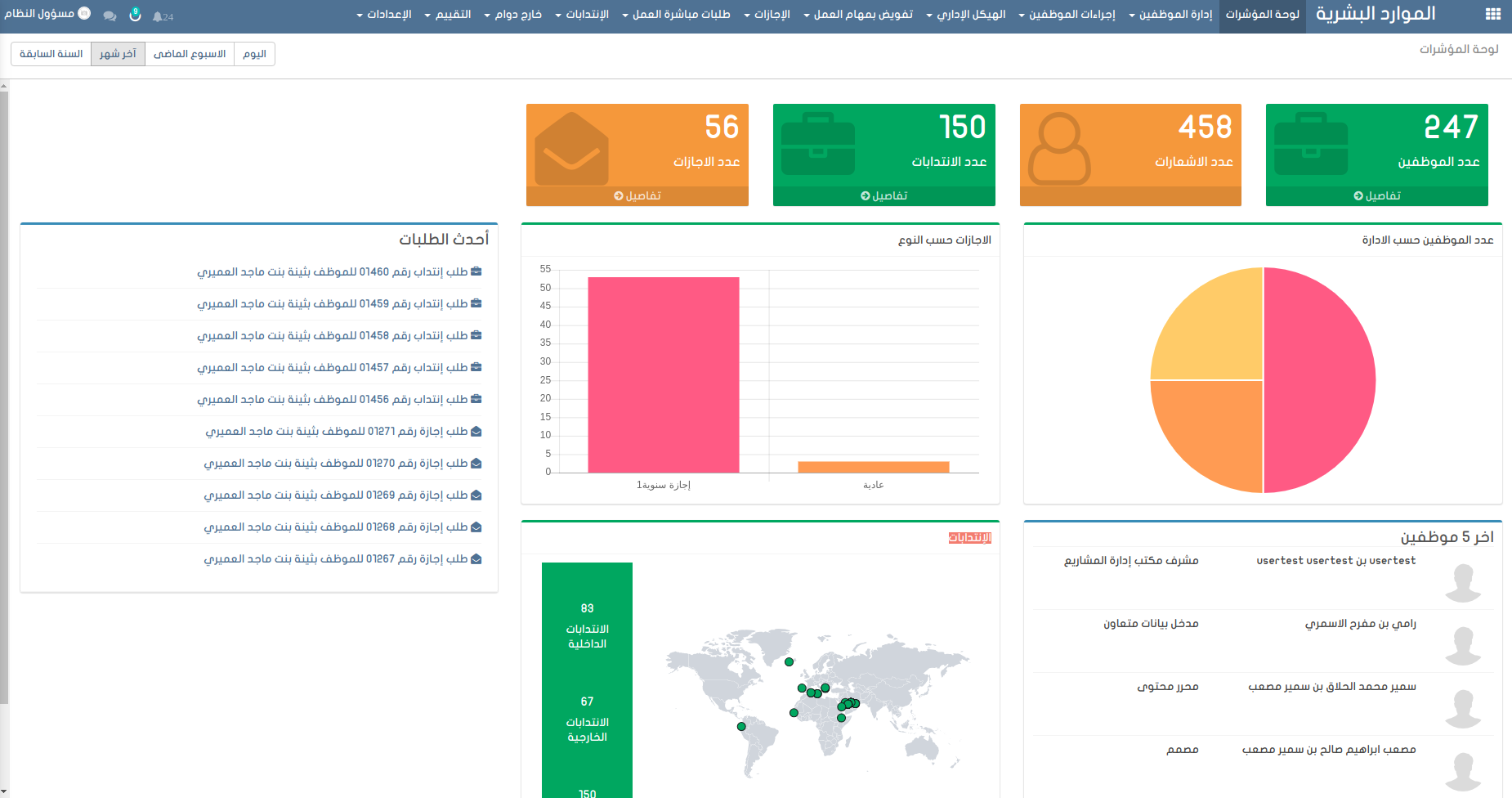Select the 'اليوم' time filter
This screenshot has height=798, width=1512.
tap(254, 54)
